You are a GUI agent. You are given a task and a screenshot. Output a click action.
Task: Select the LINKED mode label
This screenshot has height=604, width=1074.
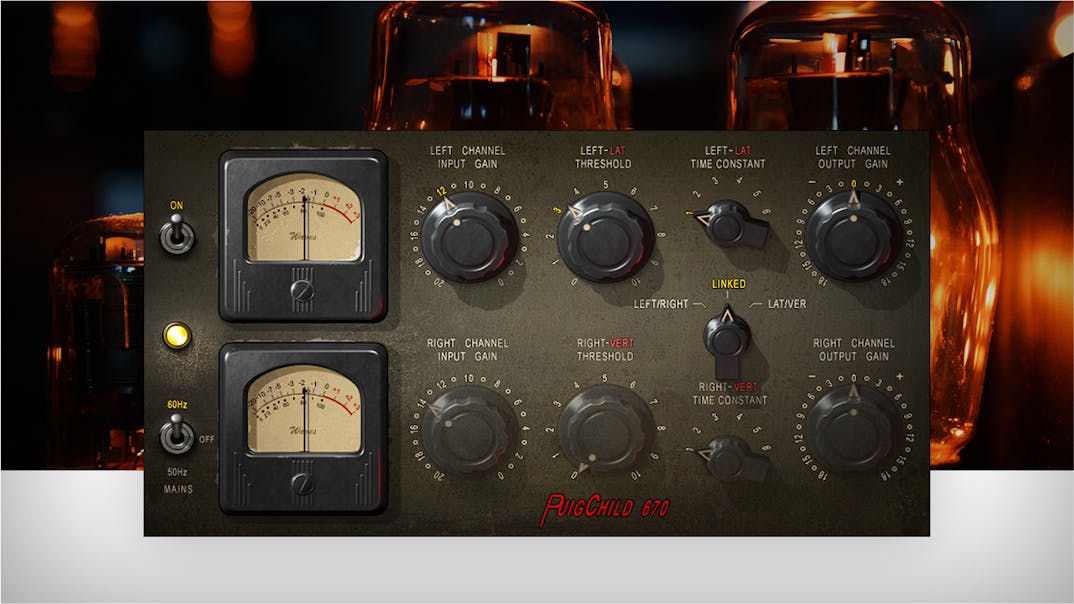(x=728, y=284)
